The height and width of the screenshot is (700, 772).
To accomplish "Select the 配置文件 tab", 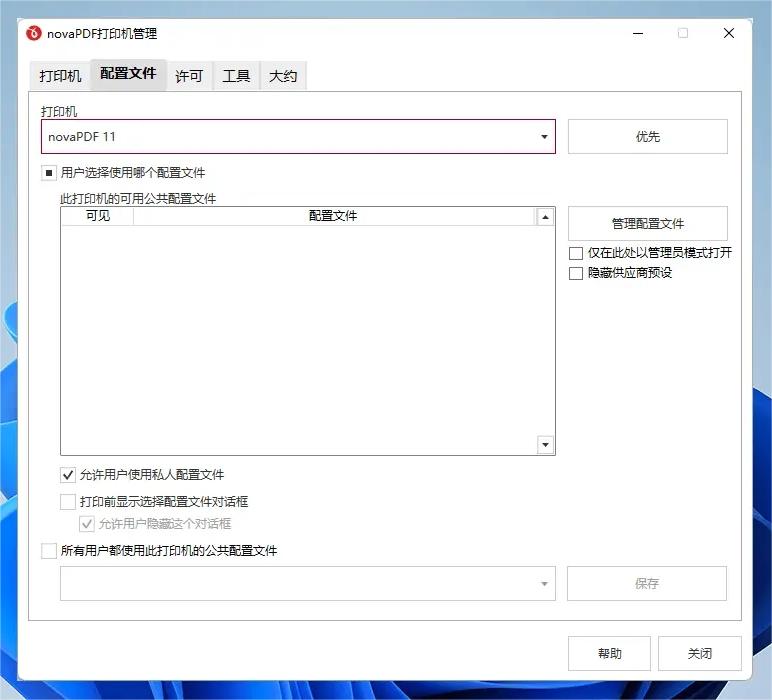I will click(128, 74).
